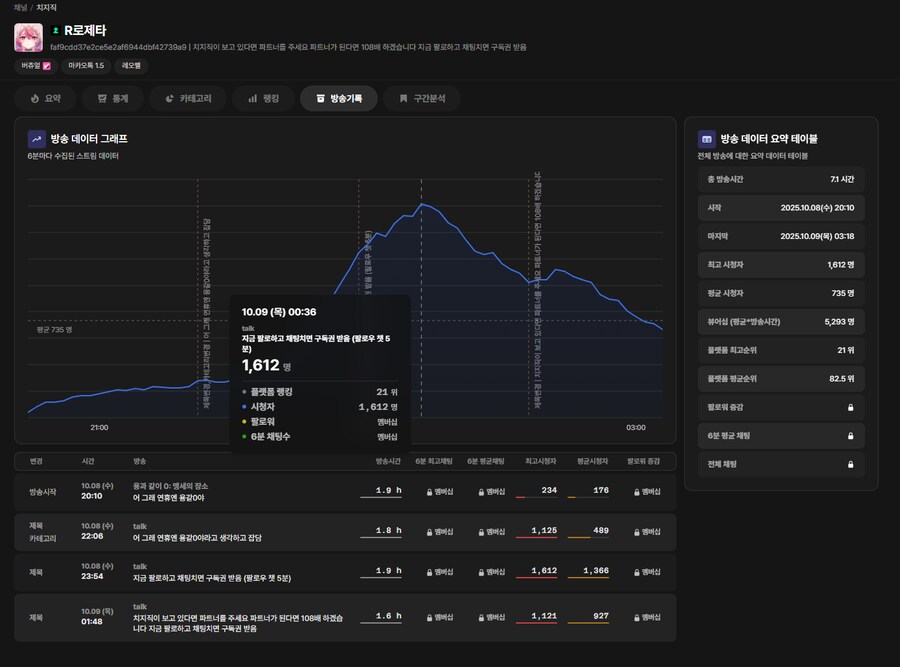The height and width of the screenshot is (667, 900).
Task: Go to the 구간분석 tab
Action: (x=420, y=98)
